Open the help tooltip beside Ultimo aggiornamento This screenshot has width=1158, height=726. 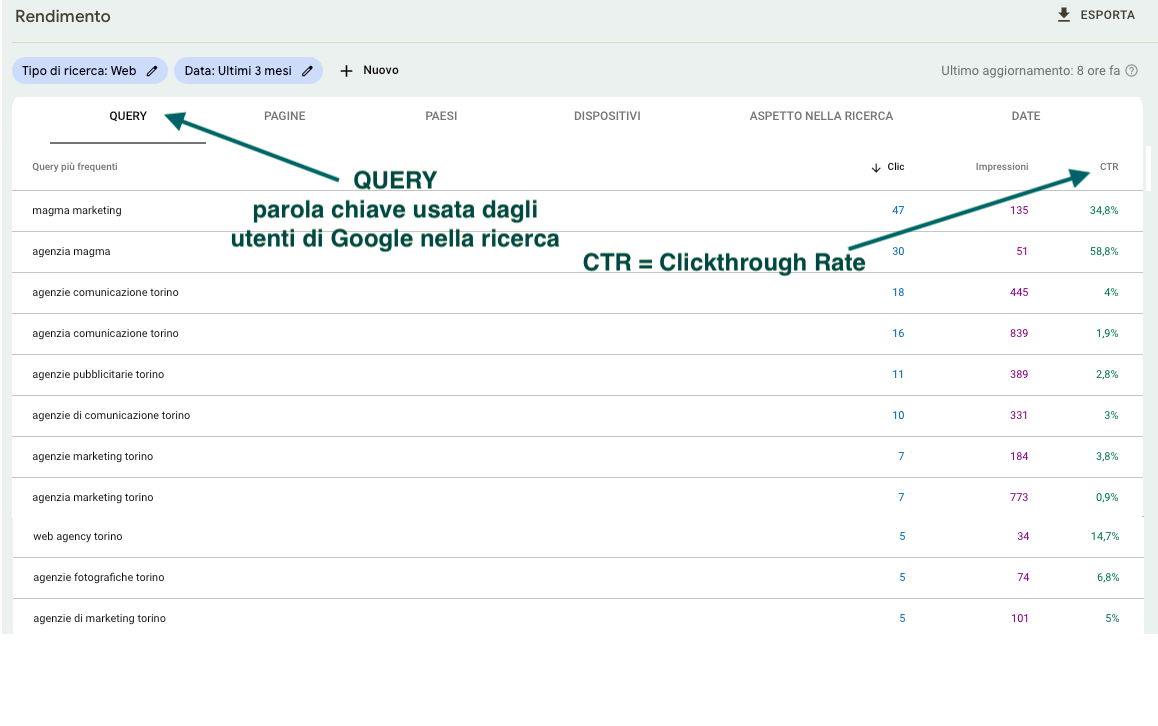click(x=1131, y=70)
